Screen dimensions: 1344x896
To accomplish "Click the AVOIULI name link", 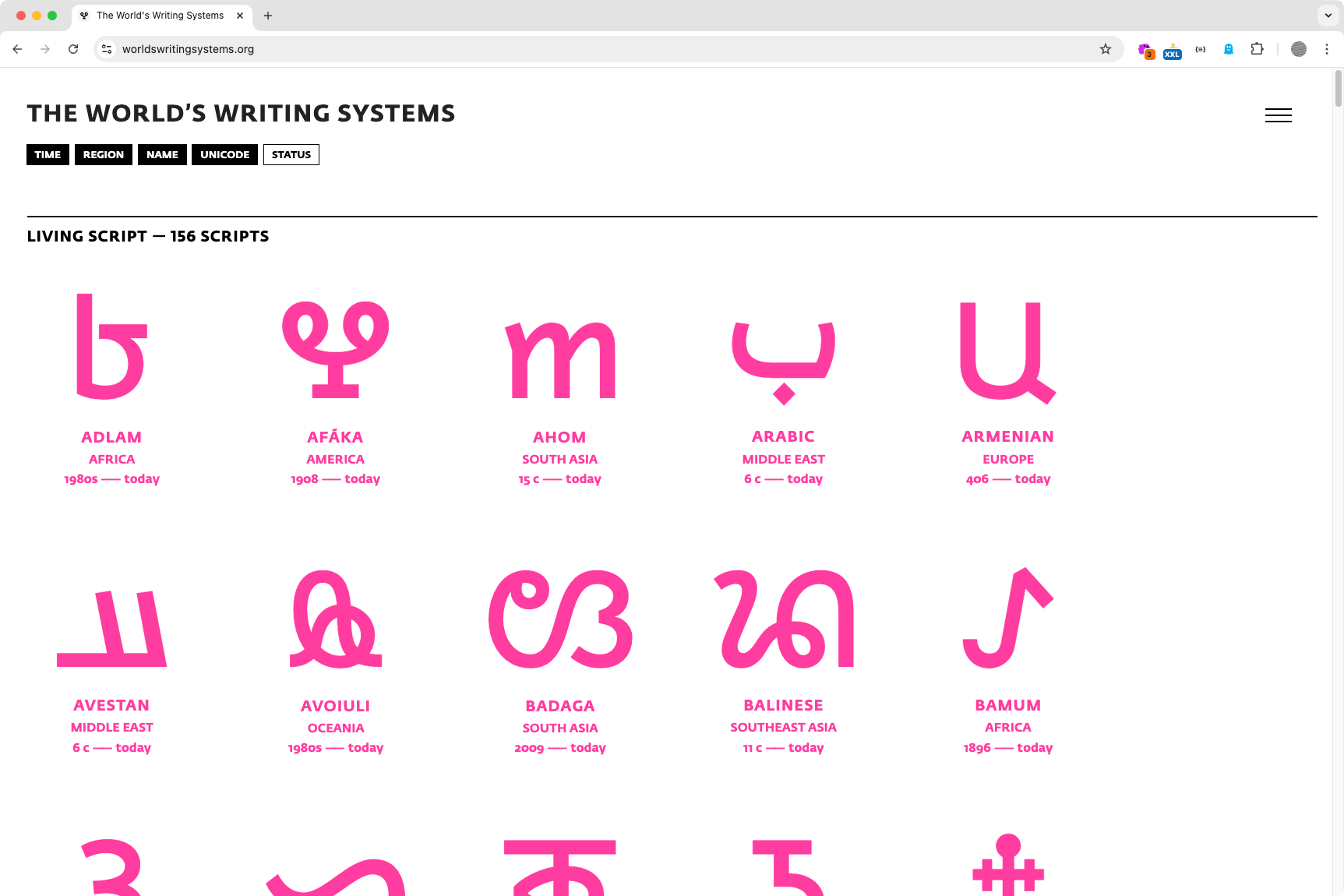I will click(335, 706).
